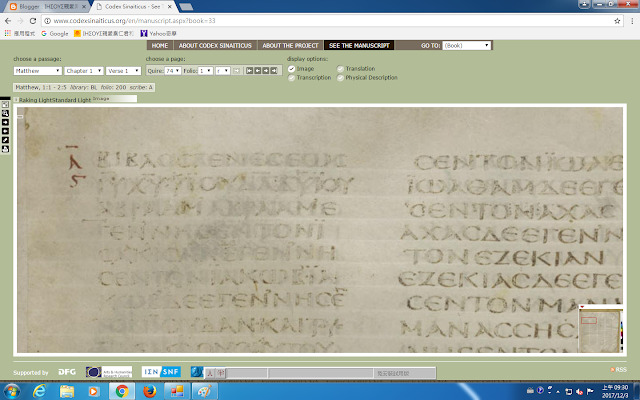Screen dimensions: 640x400
Task: Collapse the image panel with small toggle
Action: tap(16, 100)
